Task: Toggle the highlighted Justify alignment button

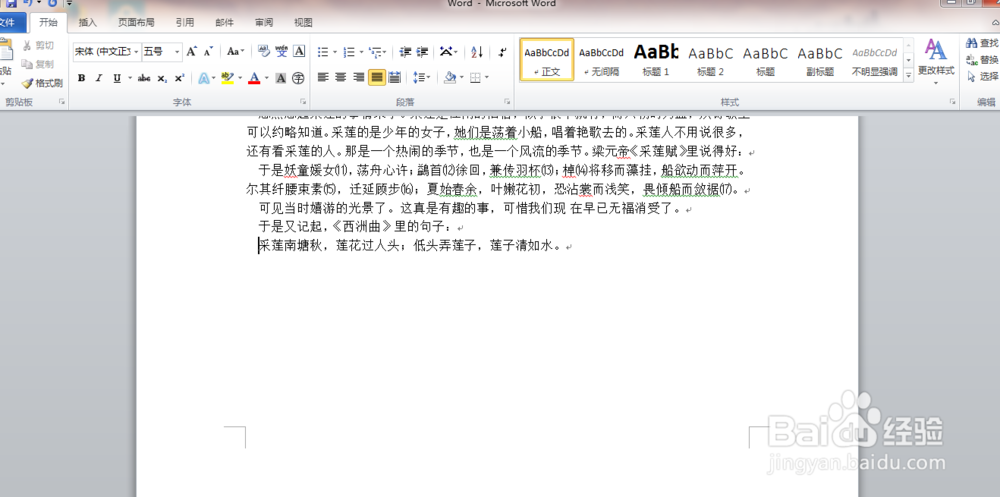Action: [x=377, y=78]
